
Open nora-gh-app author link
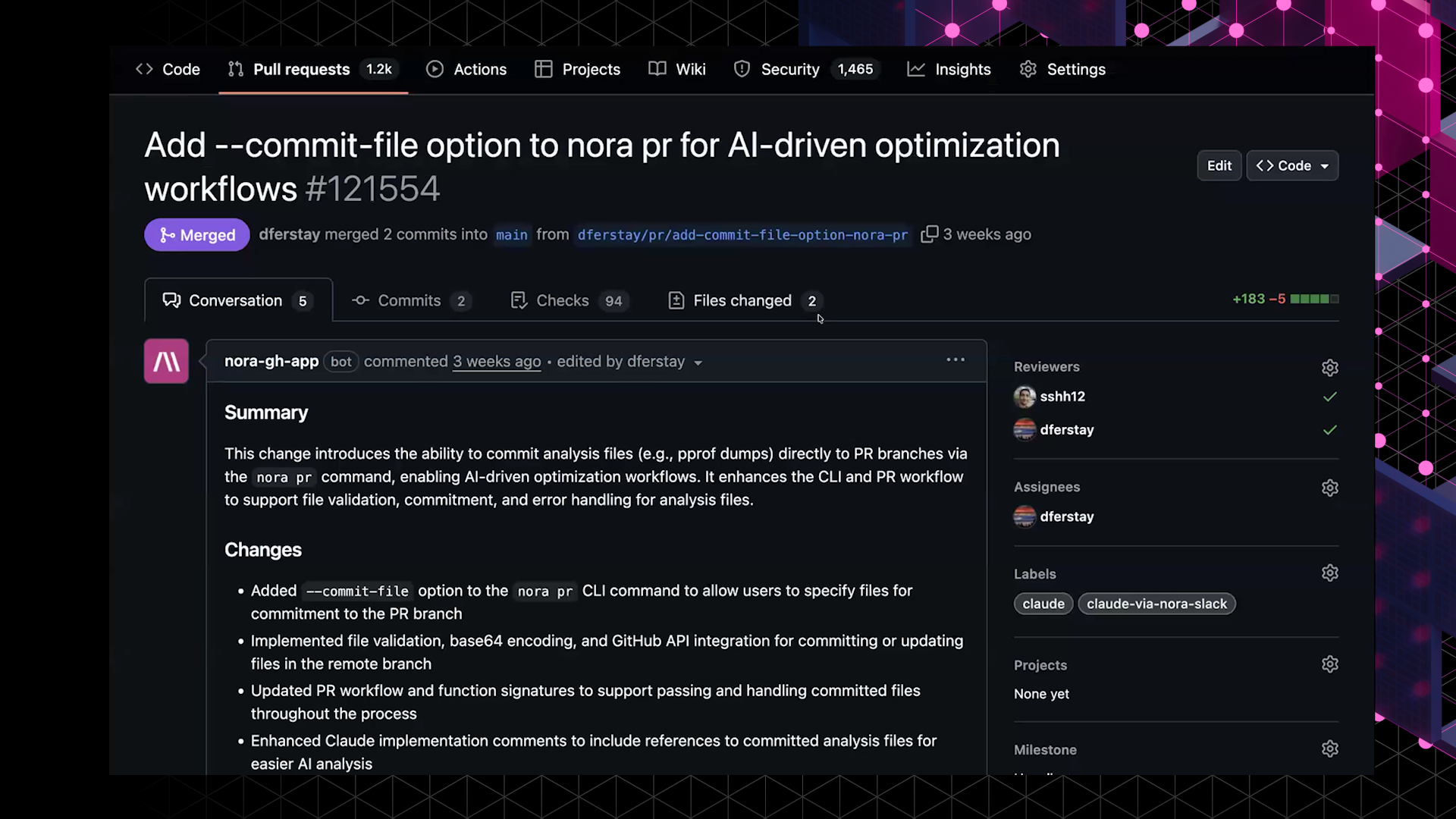click(271, 361)
